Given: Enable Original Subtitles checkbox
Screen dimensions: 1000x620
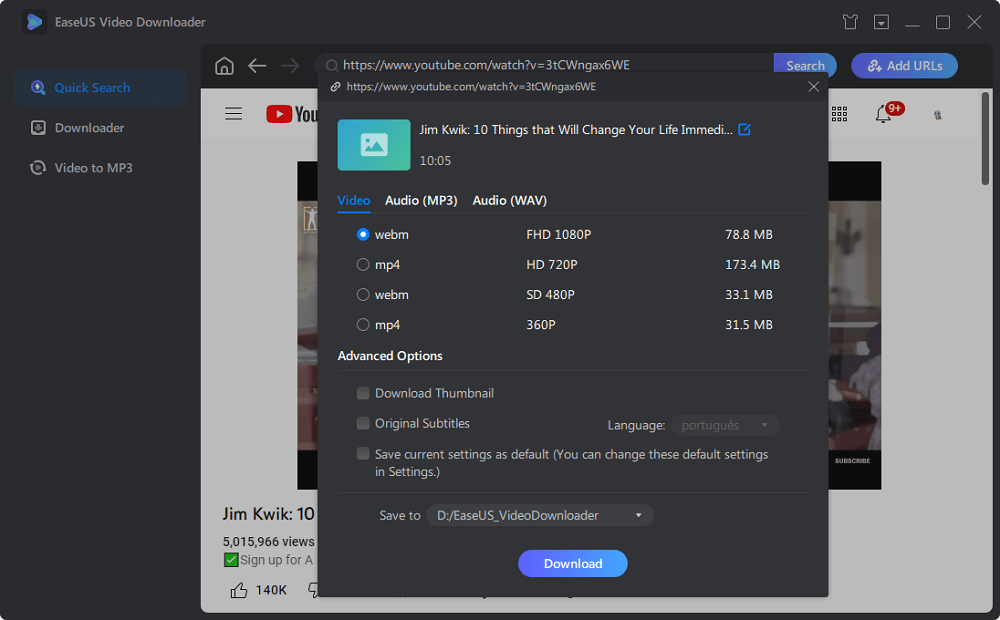Looking at the screenshot, I should pos(363,423).
